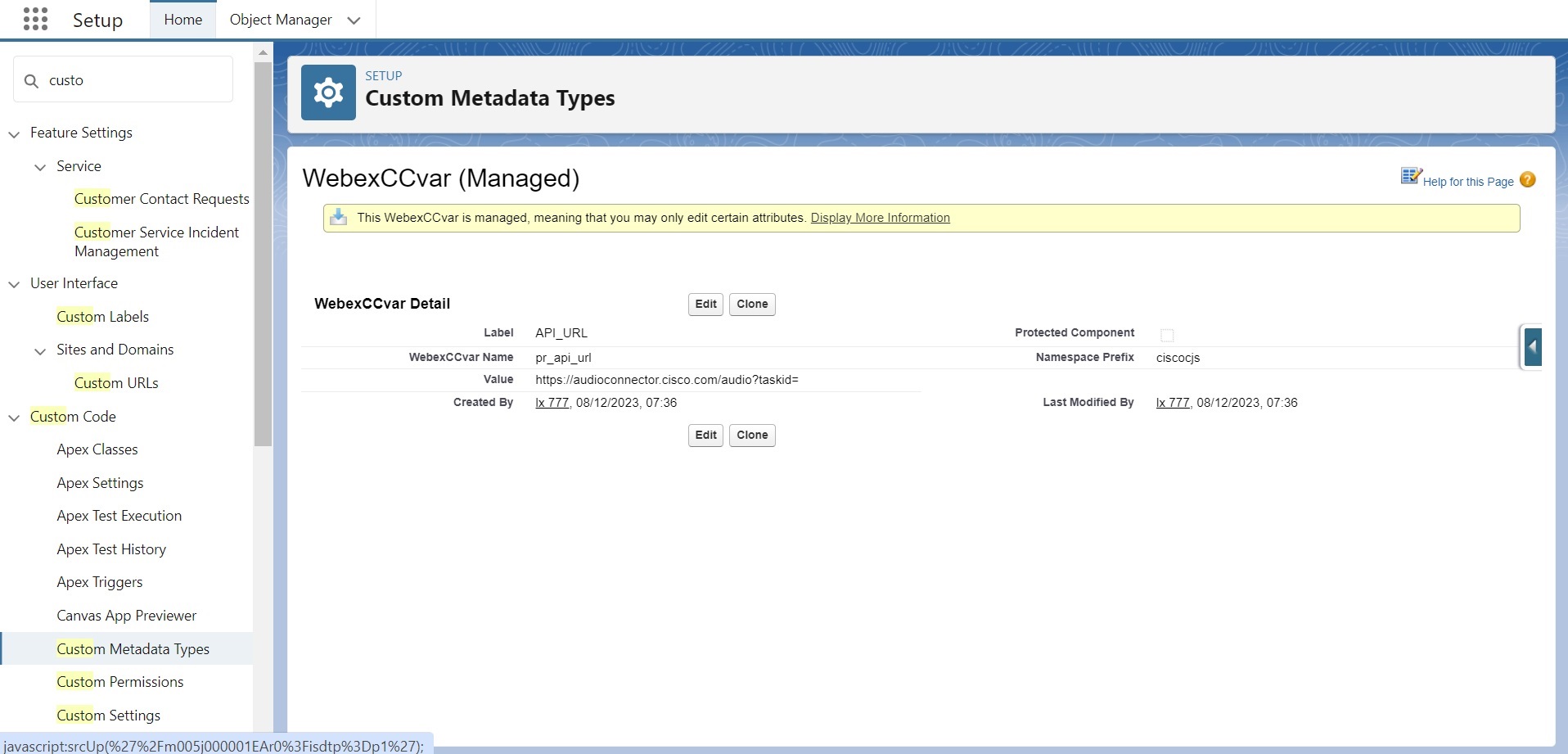The width and height of the screenshot is (1568, 754).
Task: Click the Feature Settings label
Action: (81, 133)
